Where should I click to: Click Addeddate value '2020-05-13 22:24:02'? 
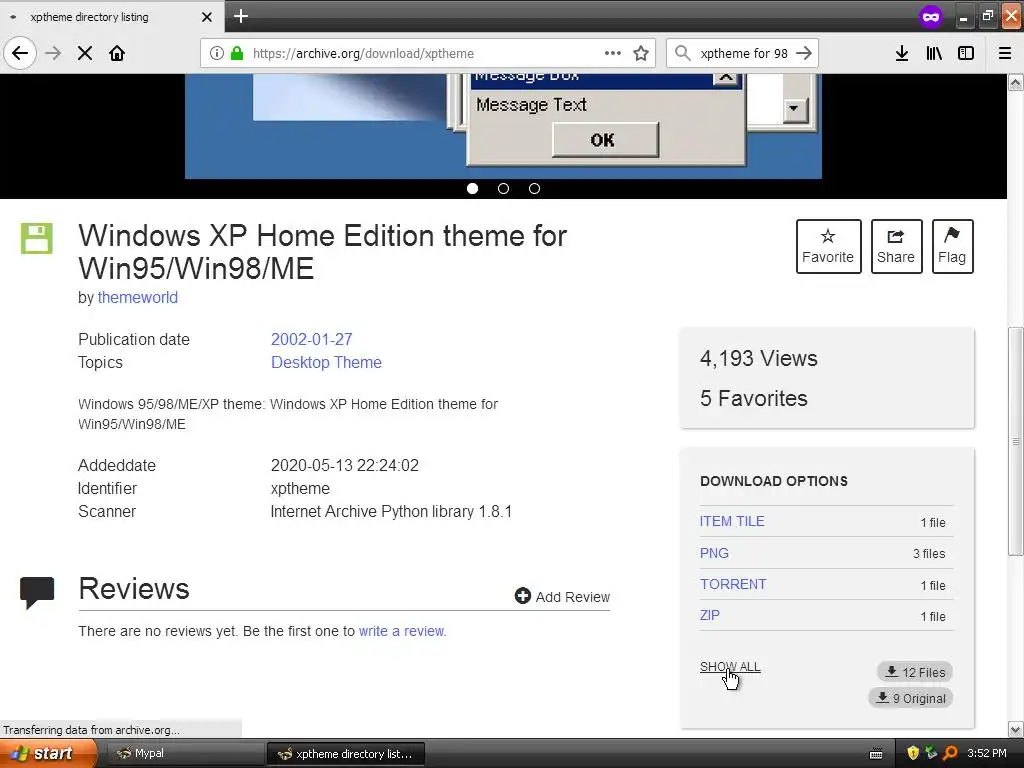pos(345,466)
